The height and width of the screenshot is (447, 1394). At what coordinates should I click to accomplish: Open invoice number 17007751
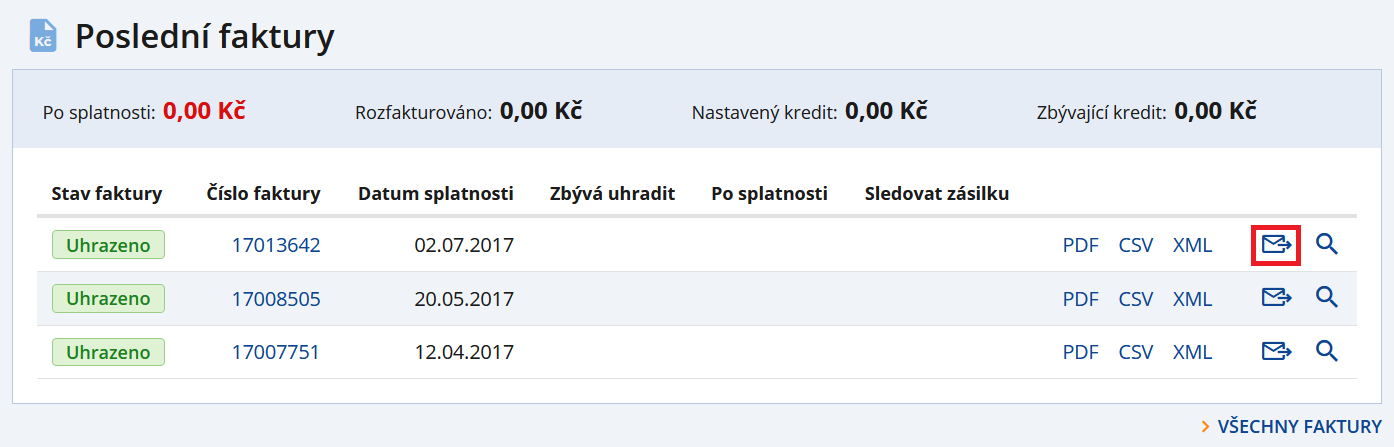click(276, 352)
